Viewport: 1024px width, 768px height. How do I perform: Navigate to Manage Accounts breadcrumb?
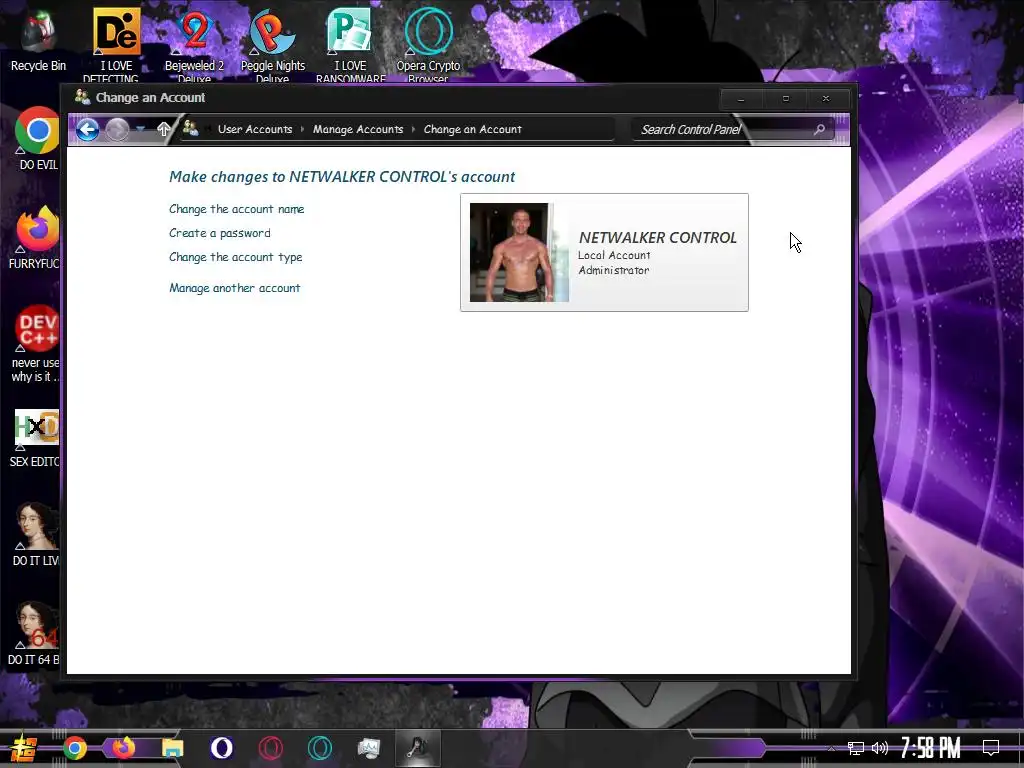coord(358,129)
